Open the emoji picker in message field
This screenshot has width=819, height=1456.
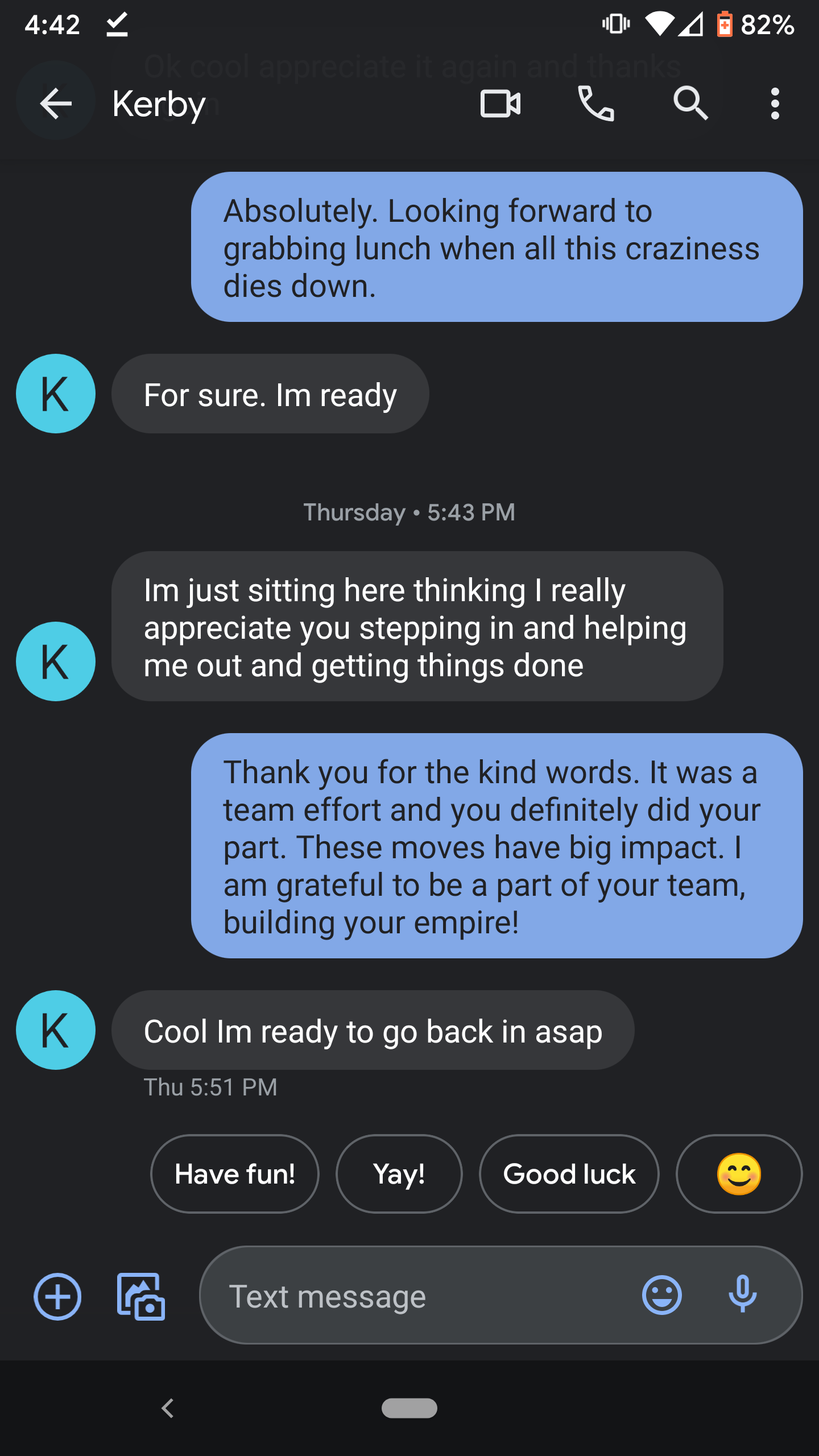click(x=661, y=1295)
